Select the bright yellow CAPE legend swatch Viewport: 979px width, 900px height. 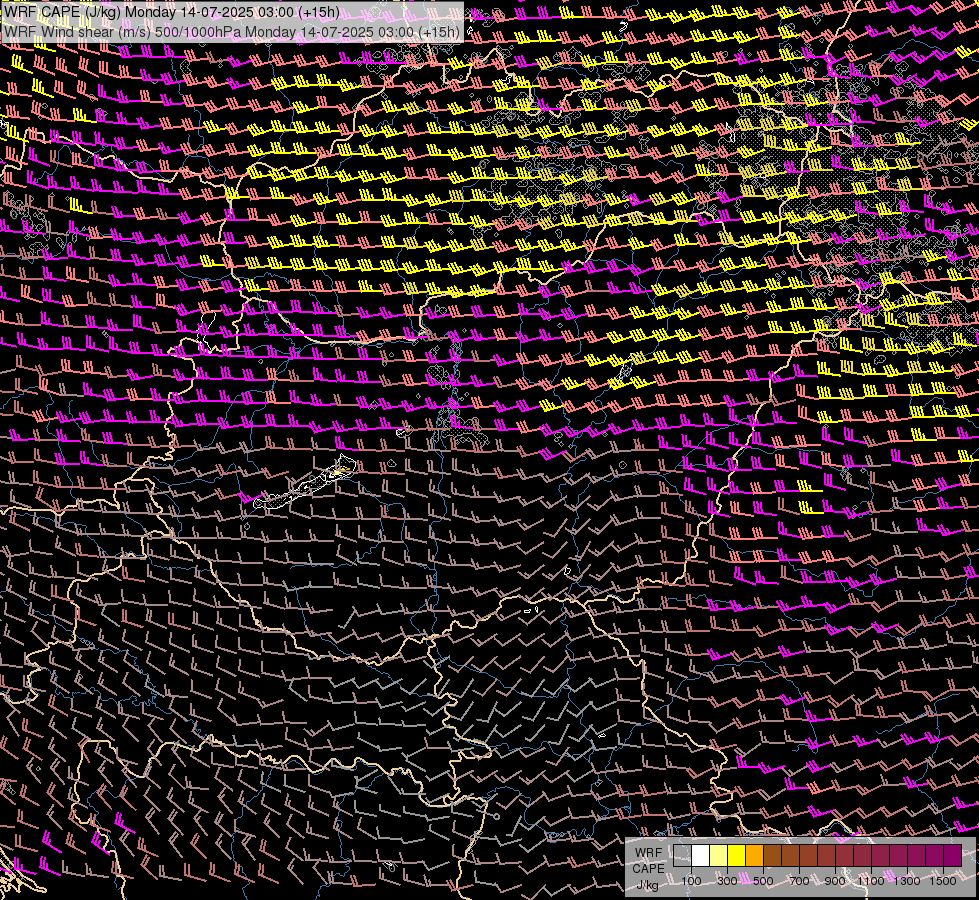click(737, 855)
